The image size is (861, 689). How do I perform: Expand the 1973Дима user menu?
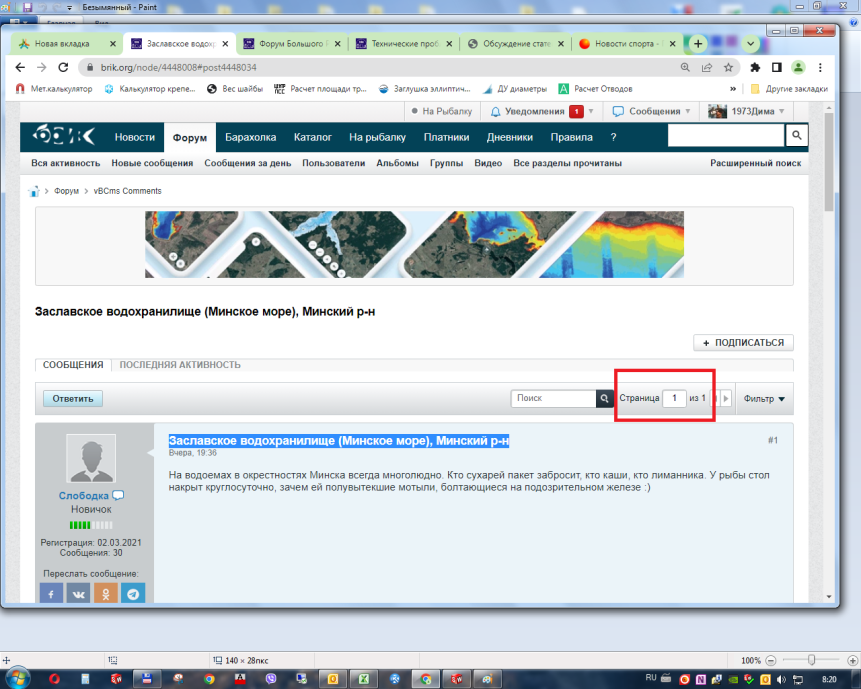[x=745, y=111]
